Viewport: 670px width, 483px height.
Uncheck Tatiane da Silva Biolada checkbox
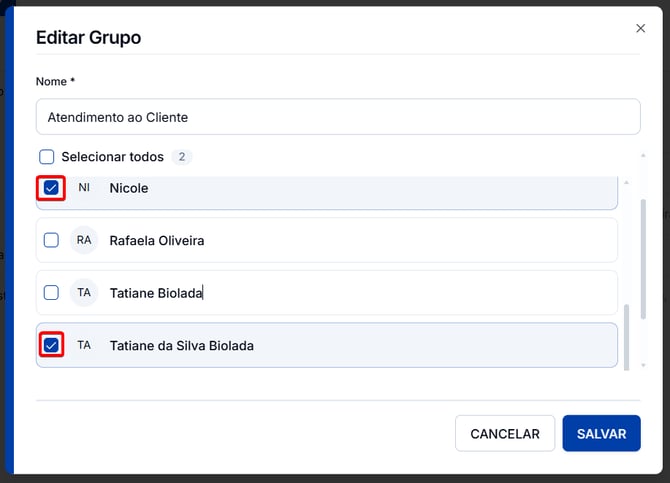tap(51, 345)
